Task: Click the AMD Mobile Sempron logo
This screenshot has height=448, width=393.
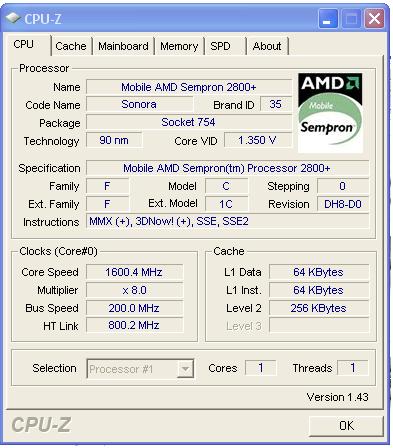Action: 330,113
